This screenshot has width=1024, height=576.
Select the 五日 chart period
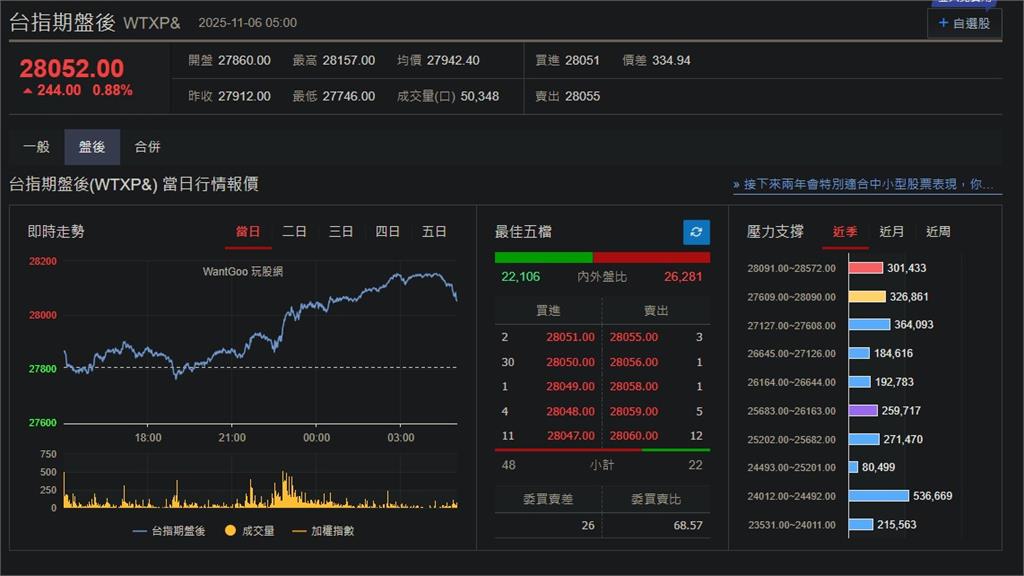point(434,231)
